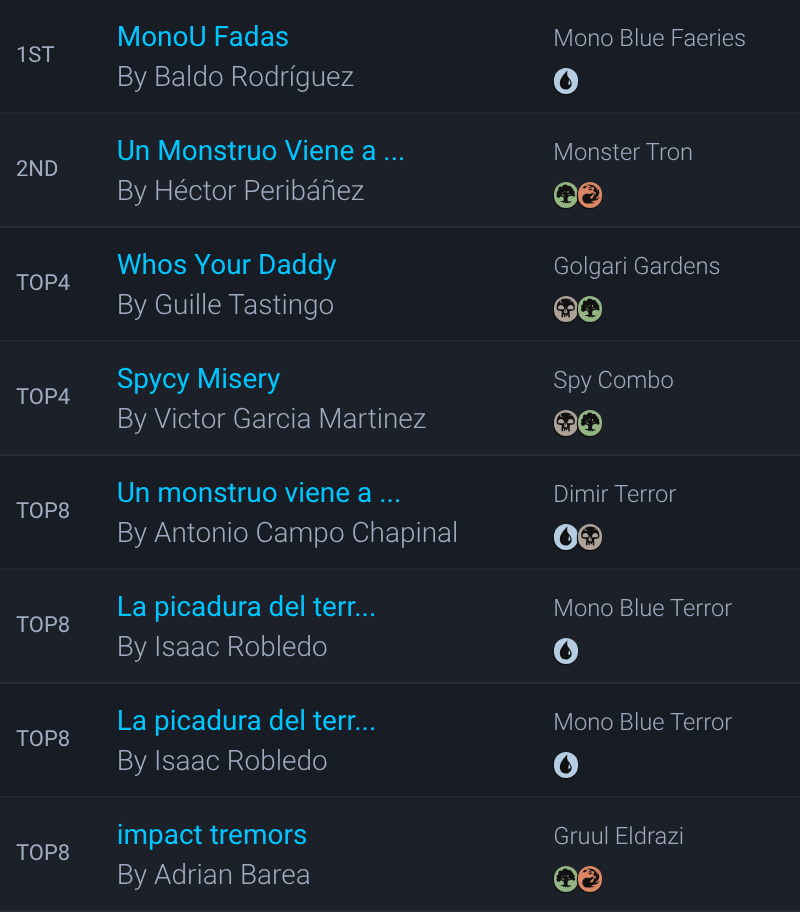Open 2ND place Un Monstruo Viene deck

260,151
